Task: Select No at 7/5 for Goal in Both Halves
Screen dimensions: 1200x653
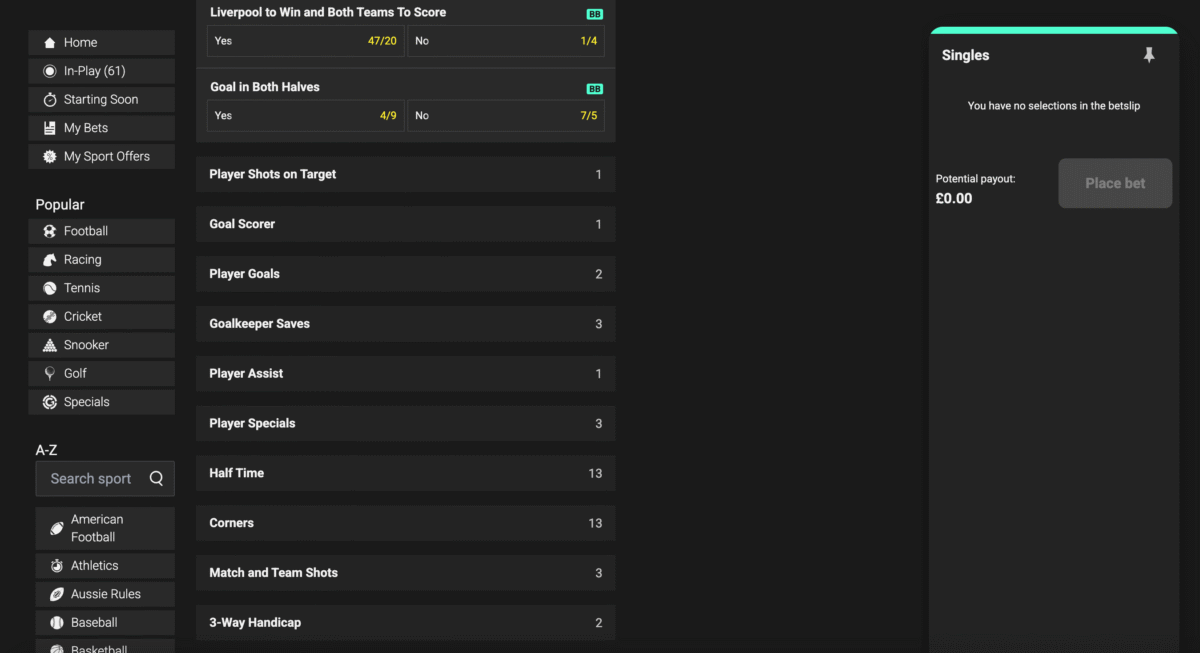Action: pyautogui.click(x=506, y=115)
